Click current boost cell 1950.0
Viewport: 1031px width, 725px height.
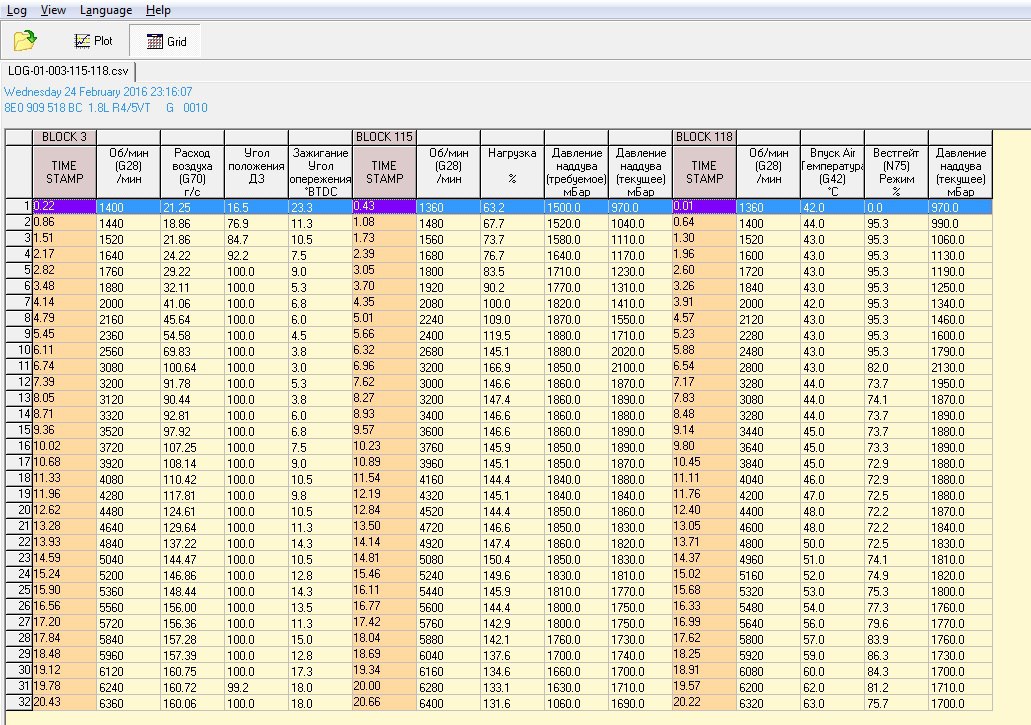(x=960, y=384)
